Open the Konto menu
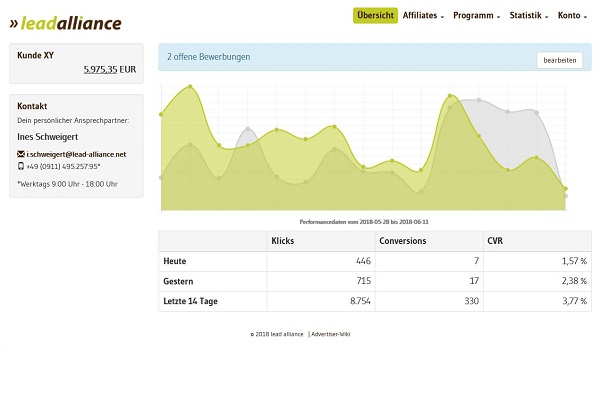The height and width of the screenshot is (400, 600). (x=572, y=16)
